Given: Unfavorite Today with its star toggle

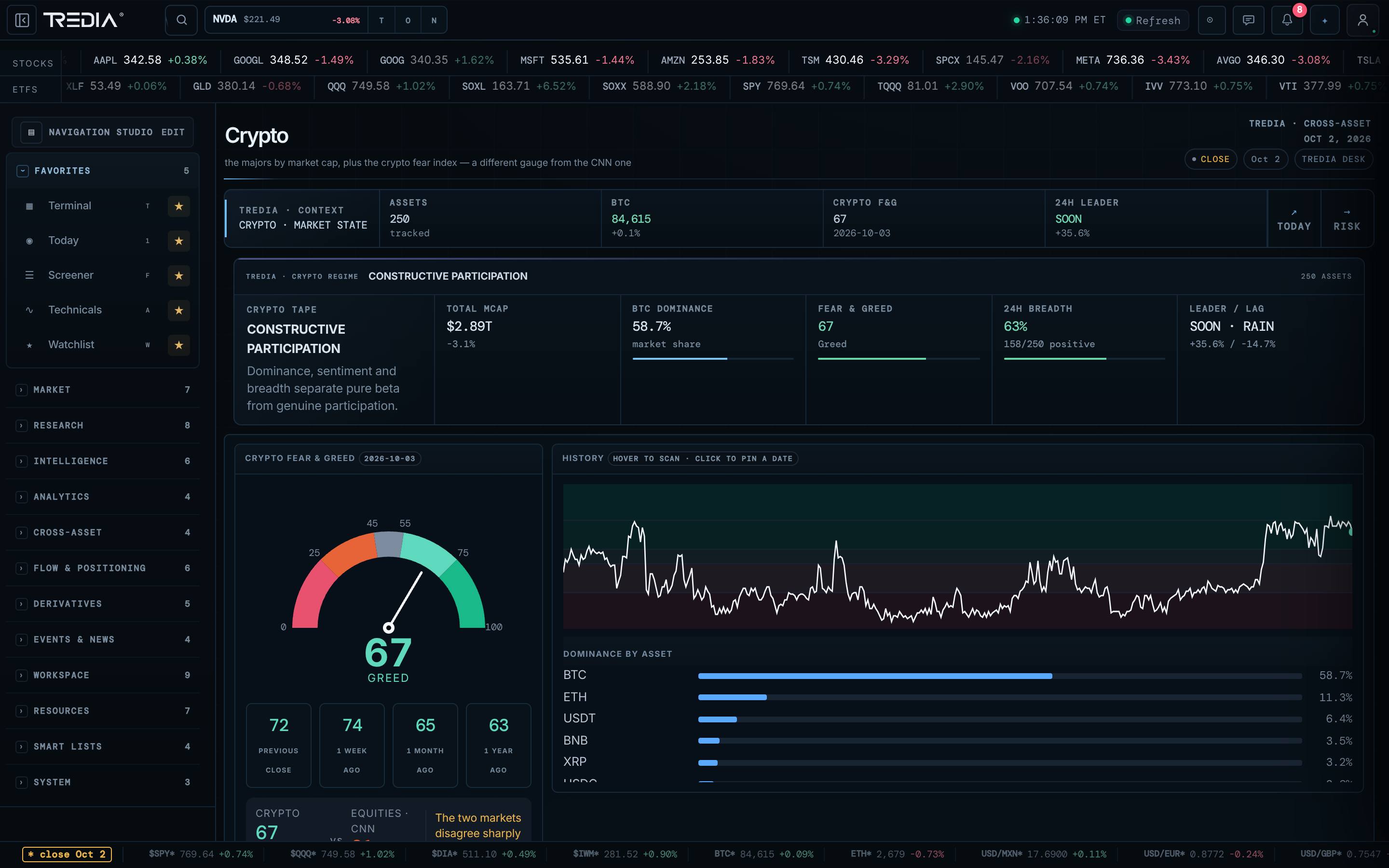Looking at the screenshot, I should (178, 241).
